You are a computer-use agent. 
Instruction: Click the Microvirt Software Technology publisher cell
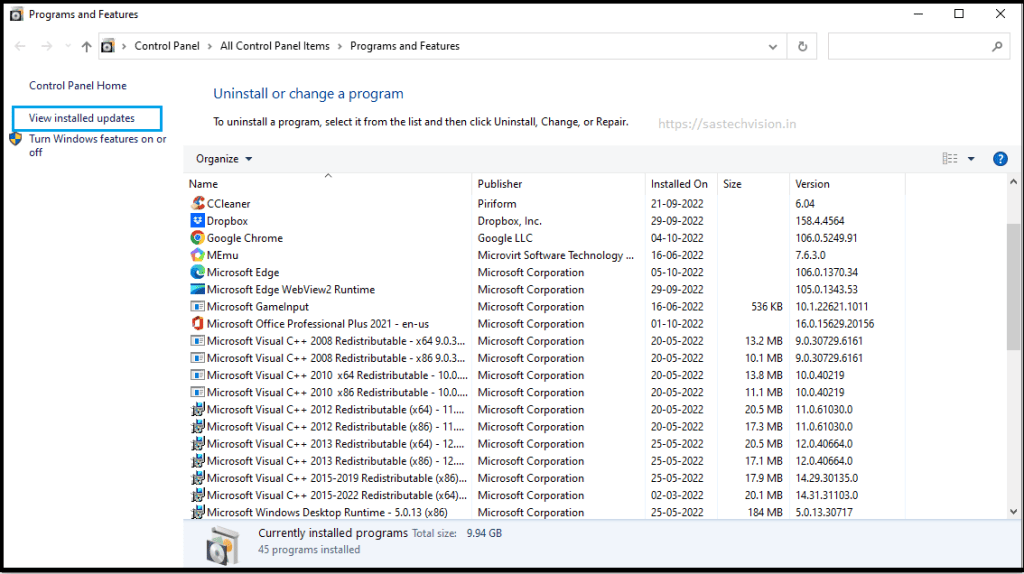(556, 255)
